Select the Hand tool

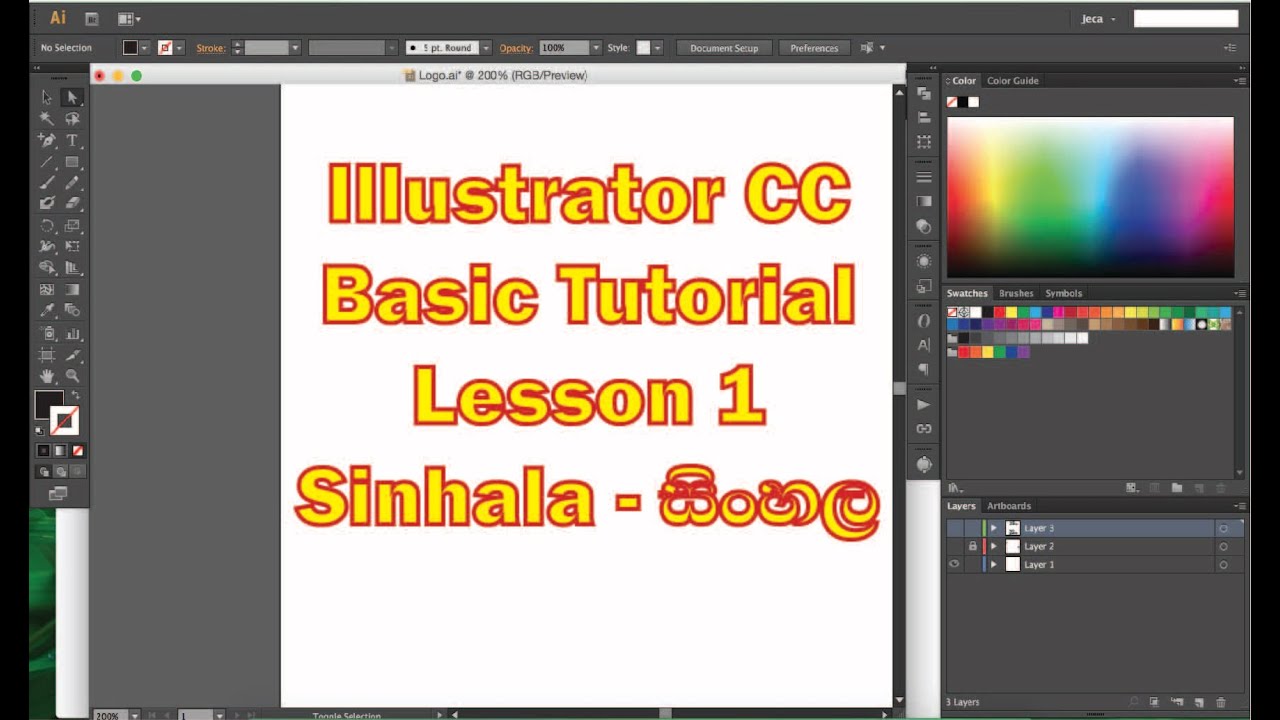click(46, 376)
